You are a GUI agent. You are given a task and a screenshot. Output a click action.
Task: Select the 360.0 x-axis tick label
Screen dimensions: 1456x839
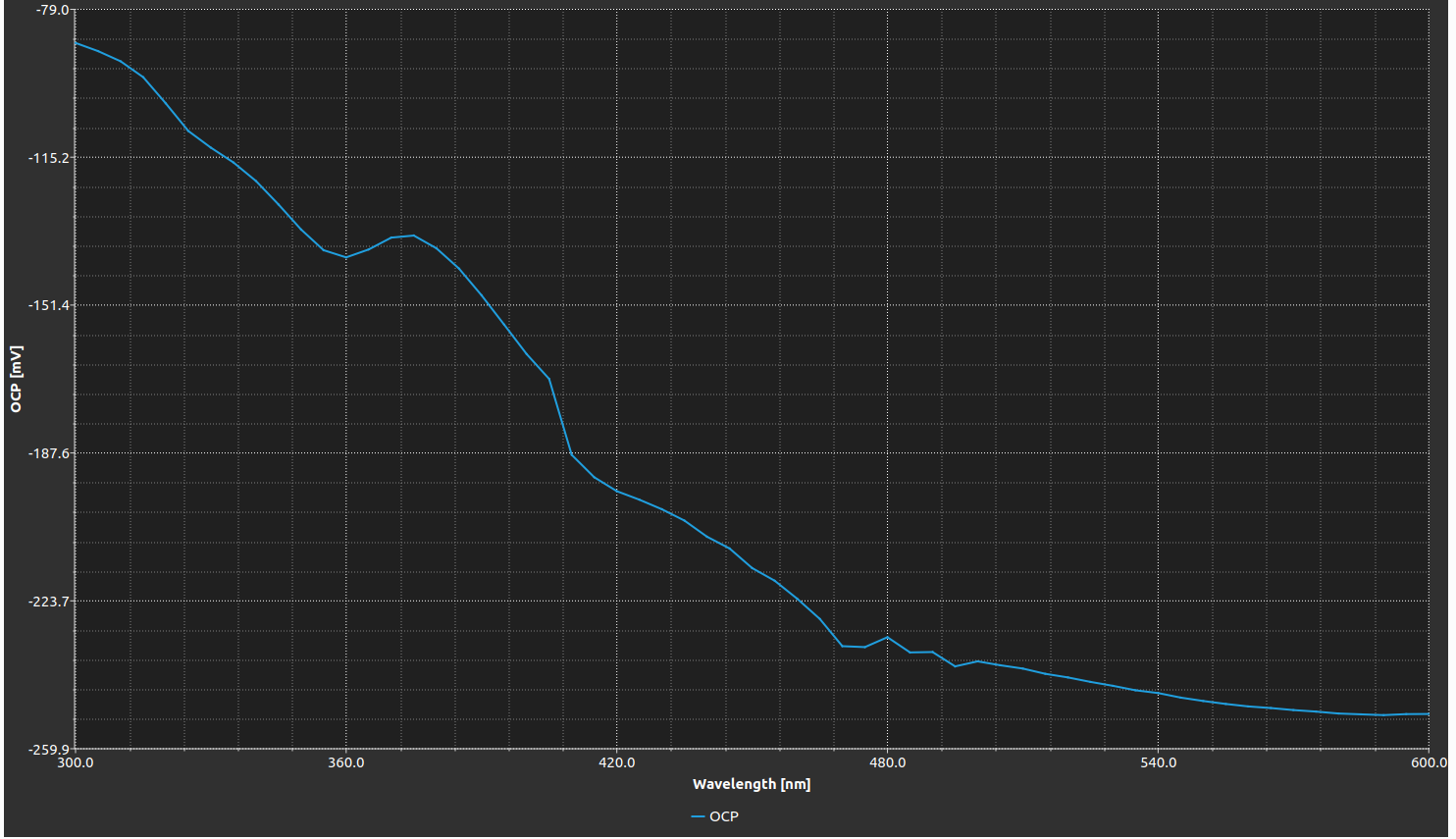pos(346,762)
